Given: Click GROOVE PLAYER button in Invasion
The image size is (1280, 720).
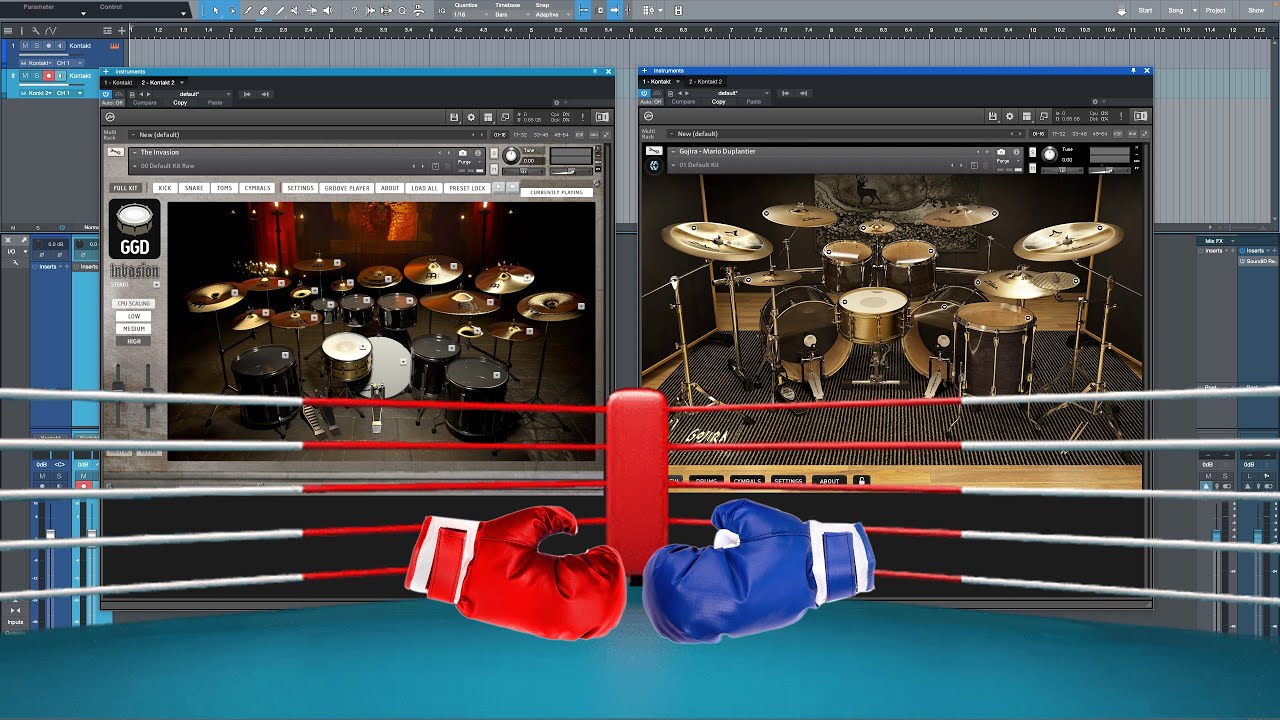Looking at the screenshot, I should pyautogui.click(x=347, y=188).
